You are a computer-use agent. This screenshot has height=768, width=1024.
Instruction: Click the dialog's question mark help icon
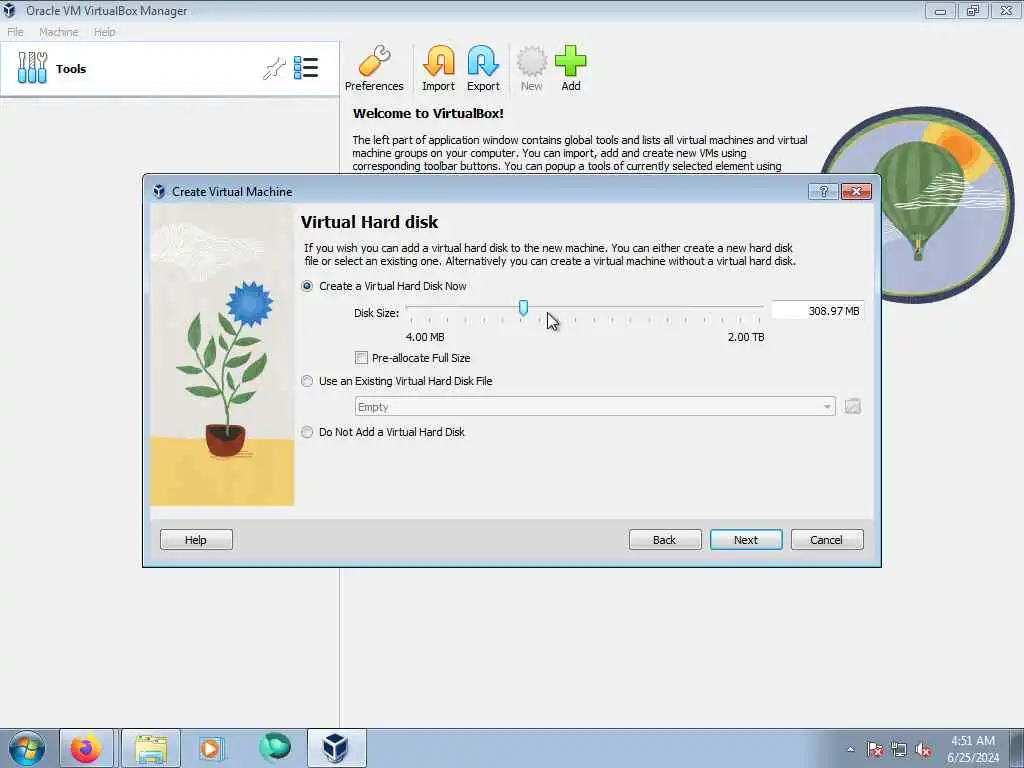click(823, 191)
